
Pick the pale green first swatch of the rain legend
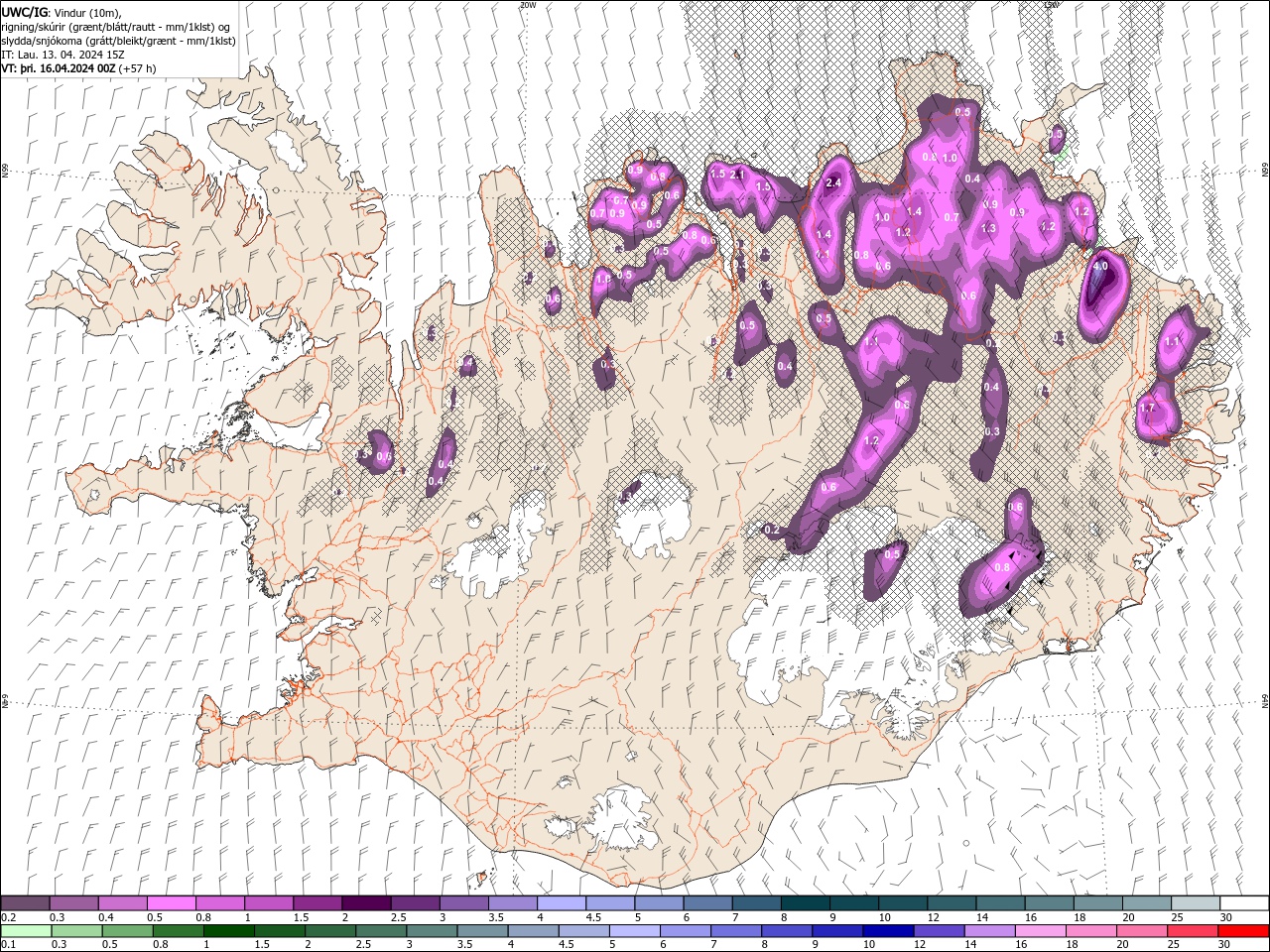[26, 931]
